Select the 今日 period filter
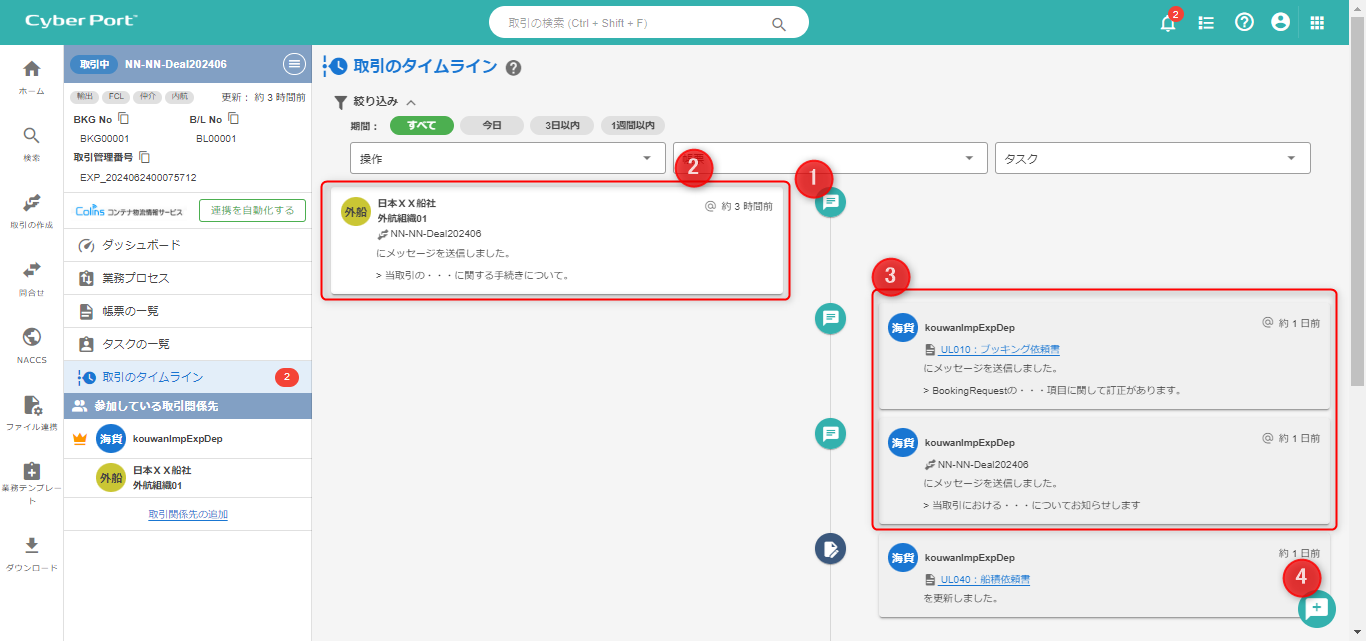The width and height of the screenshot is (1366, 641). point(492,126)
